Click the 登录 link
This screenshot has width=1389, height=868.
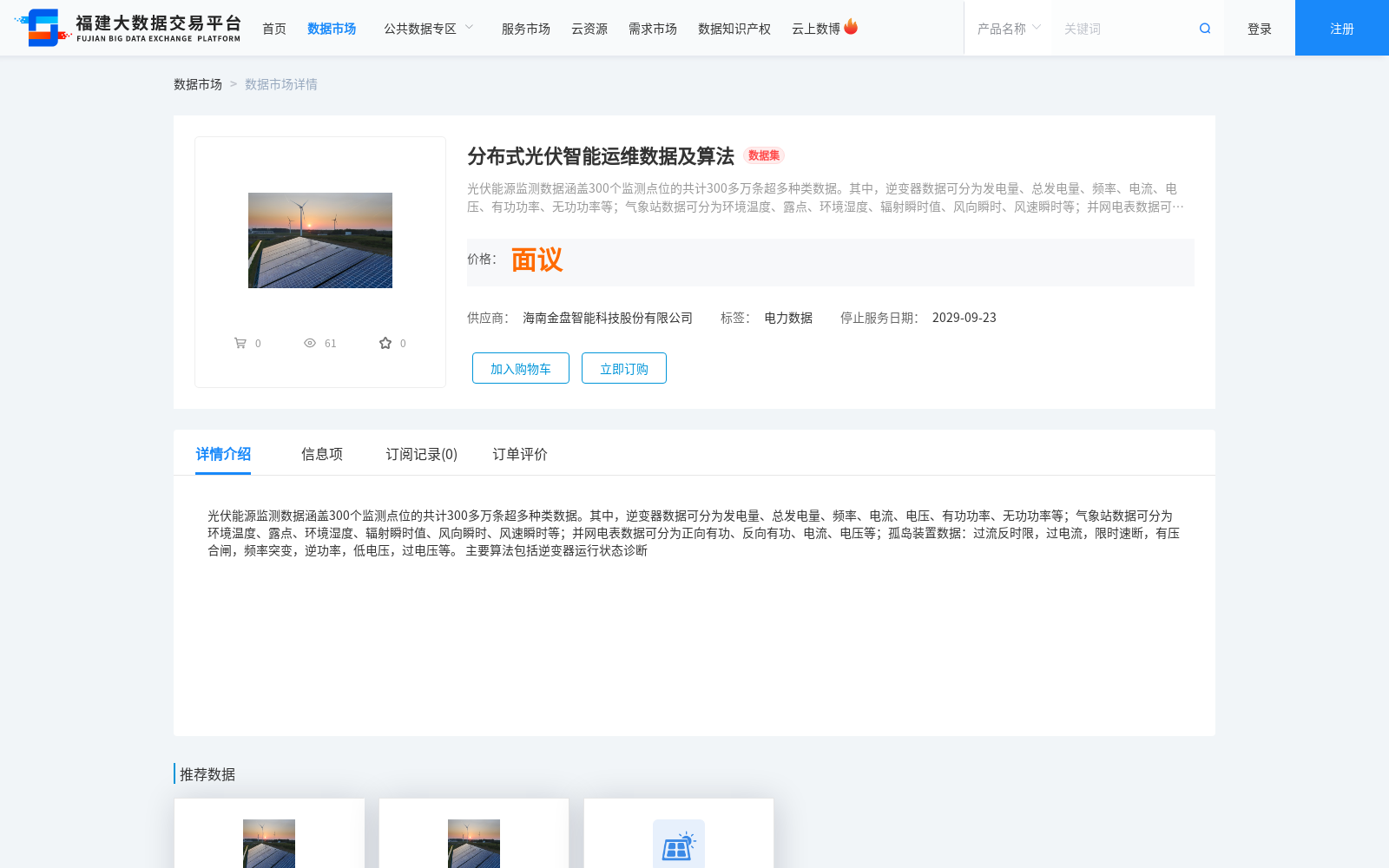1260,29
